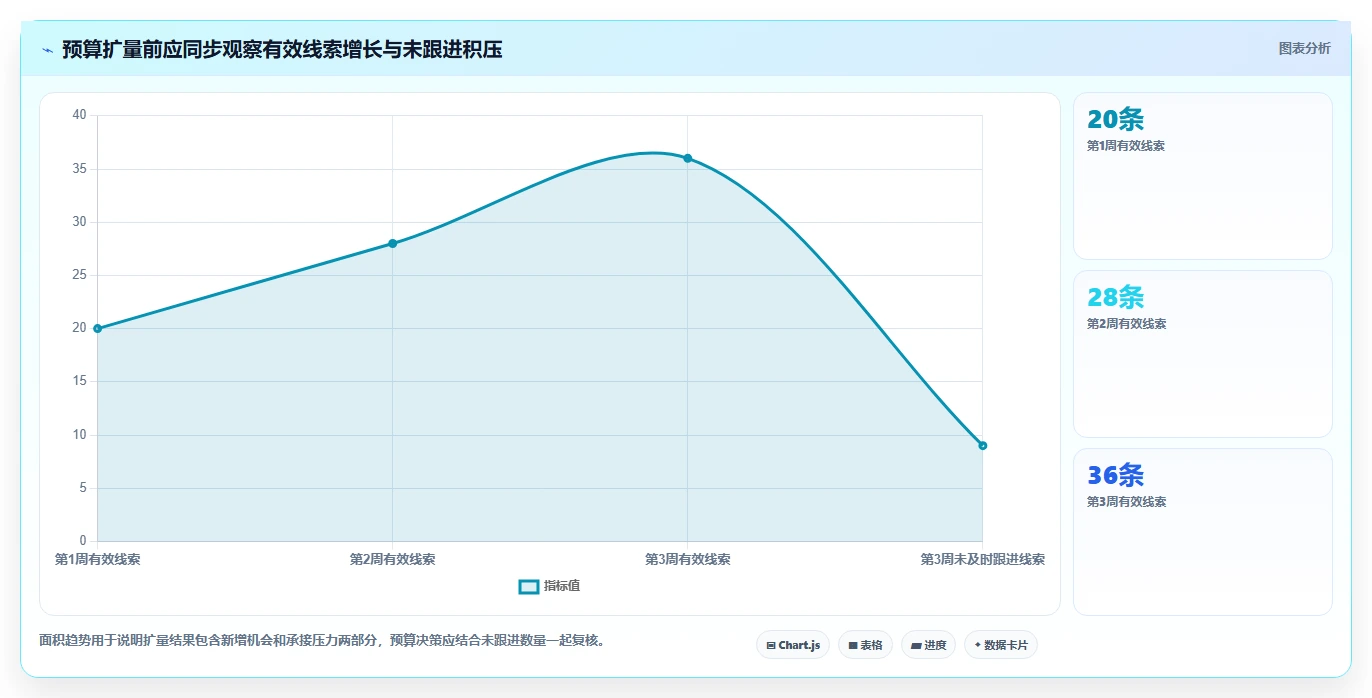Click y-axis value 10
The height and width of the screenshot is (698, 1372).
(79, 435)
